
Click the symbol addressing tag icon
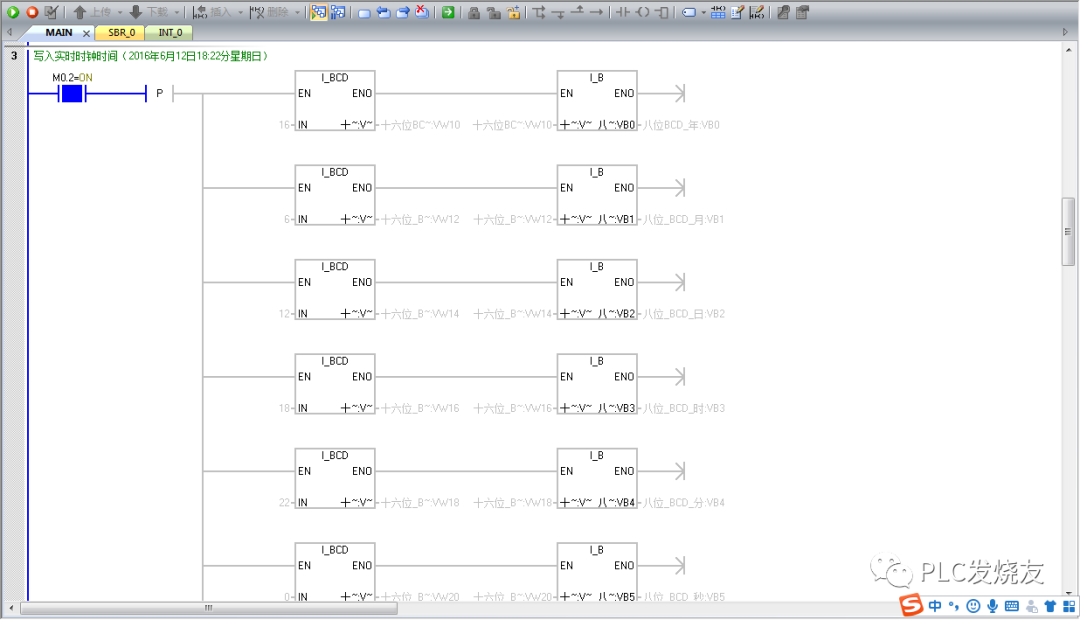click(688, 12)
